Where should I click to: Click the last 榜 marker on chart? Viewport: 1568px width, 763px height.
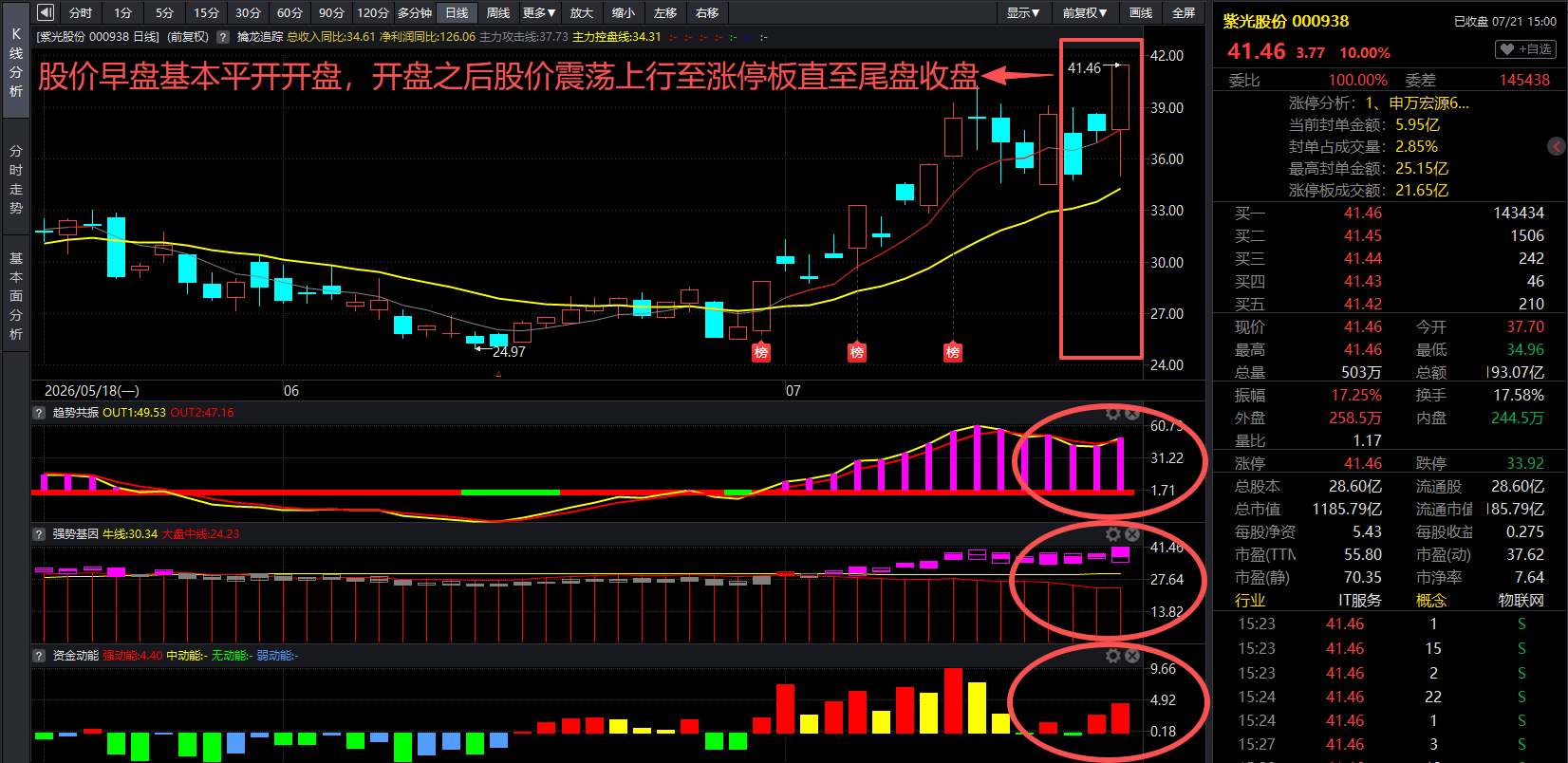(x=953, y=352)
